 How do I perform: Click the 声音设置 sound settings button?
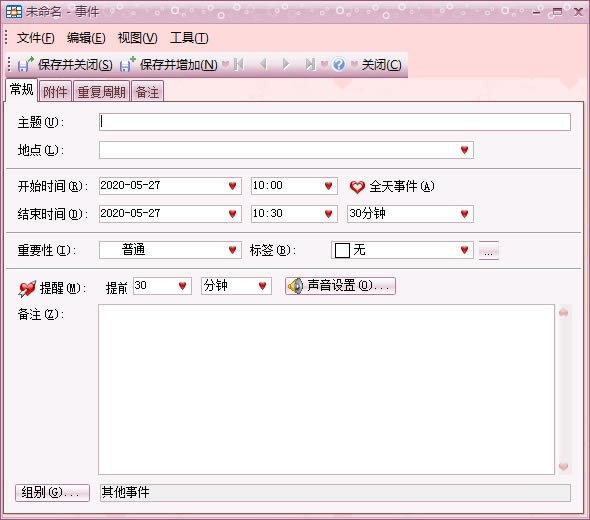pos(340,286)
